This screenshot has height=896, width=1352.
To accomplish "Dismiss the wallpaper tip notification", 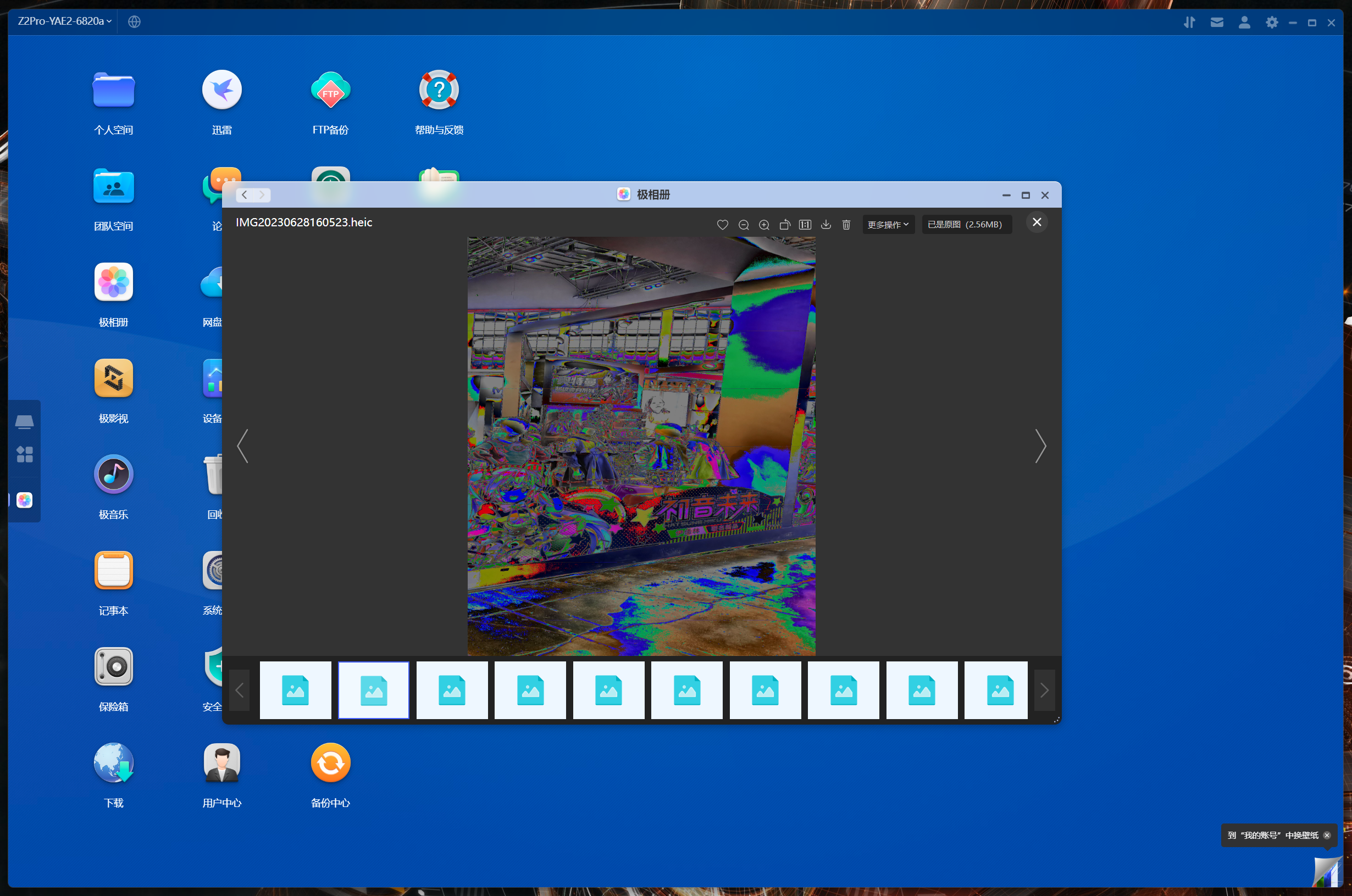I will 1327,835.
